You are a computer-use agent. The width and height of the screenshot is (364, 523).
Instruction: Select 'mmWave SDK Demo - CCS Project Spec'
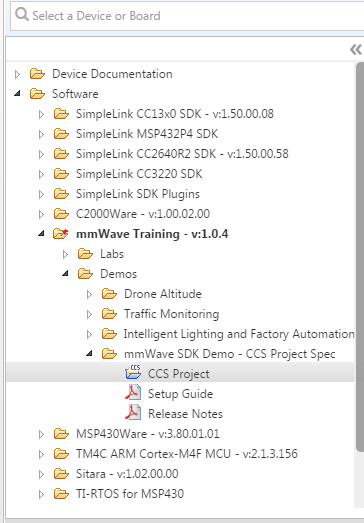click(230, 354)
